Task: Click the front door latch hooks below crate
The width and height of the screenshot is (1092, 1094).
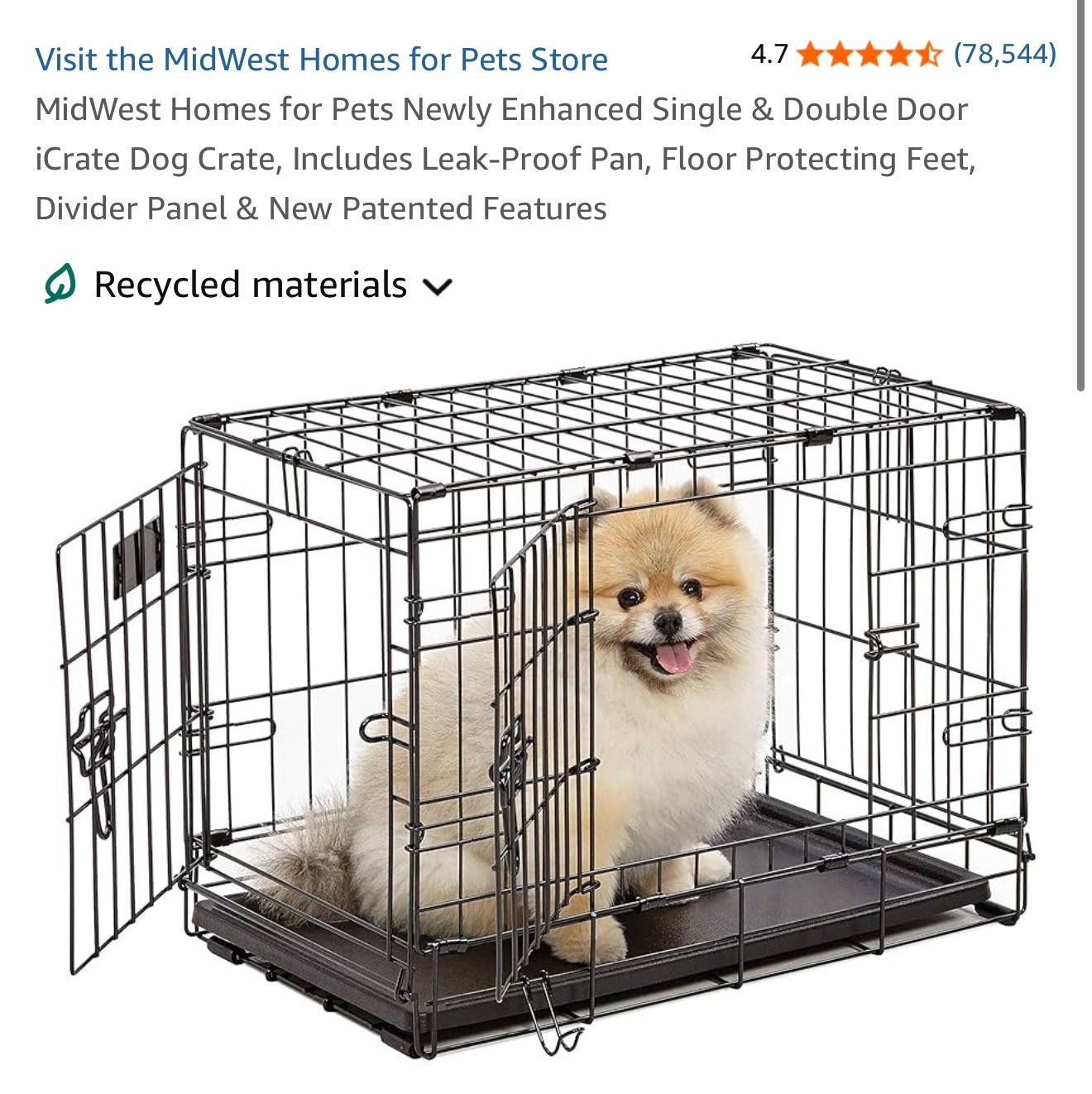Action: pos(551,1018)
